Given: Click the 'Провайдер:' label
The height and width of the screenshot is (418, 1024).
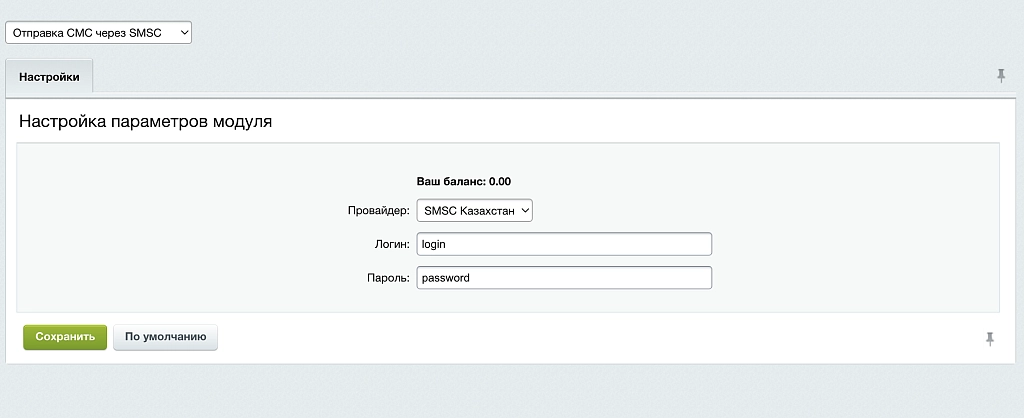Looking at the screenshot, I should pos(378,211).
